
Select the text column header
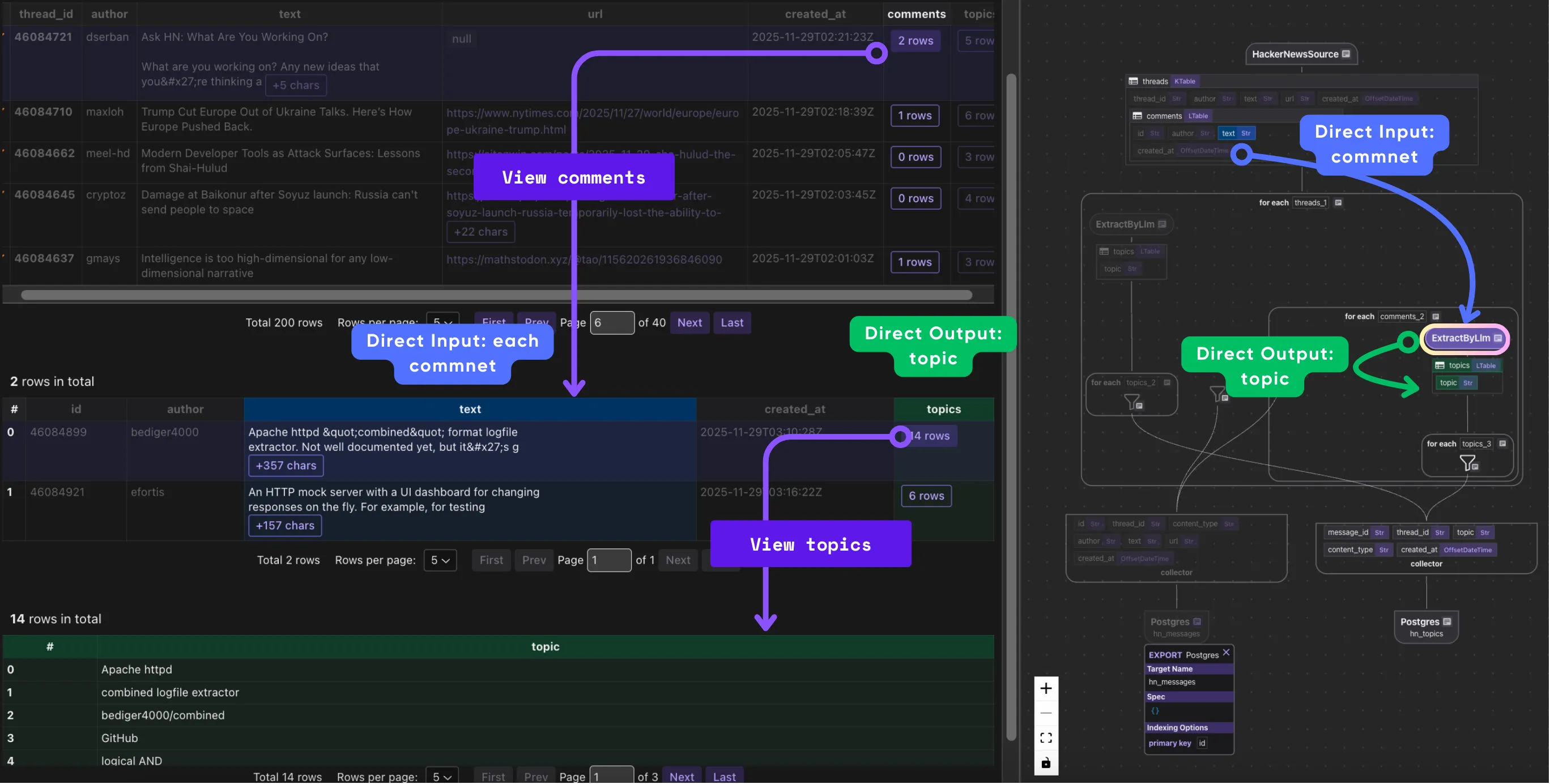pyautogui.click(x=469, y=409)
